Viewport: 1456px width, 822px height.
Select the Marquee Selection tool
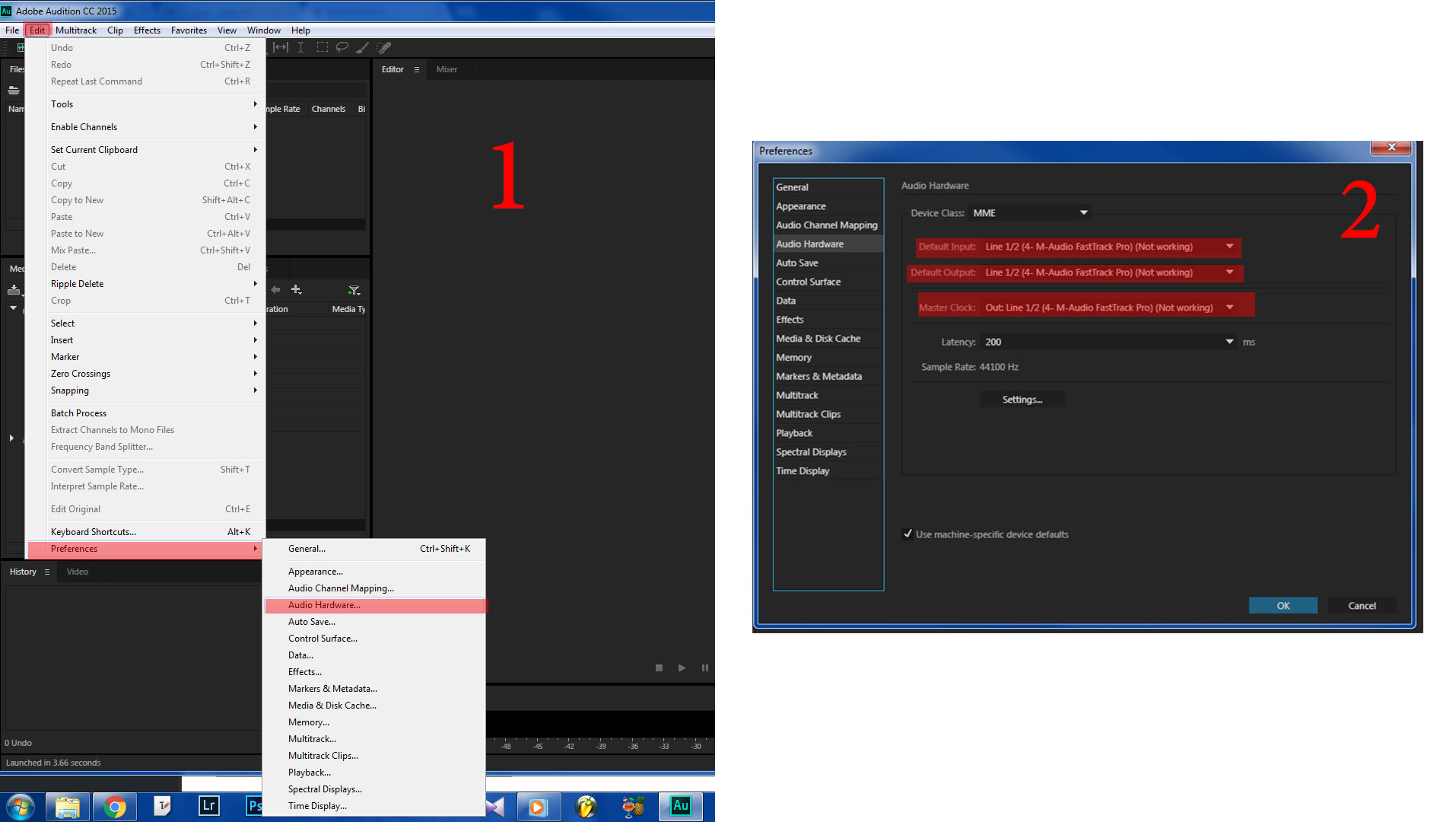[323, 47]
